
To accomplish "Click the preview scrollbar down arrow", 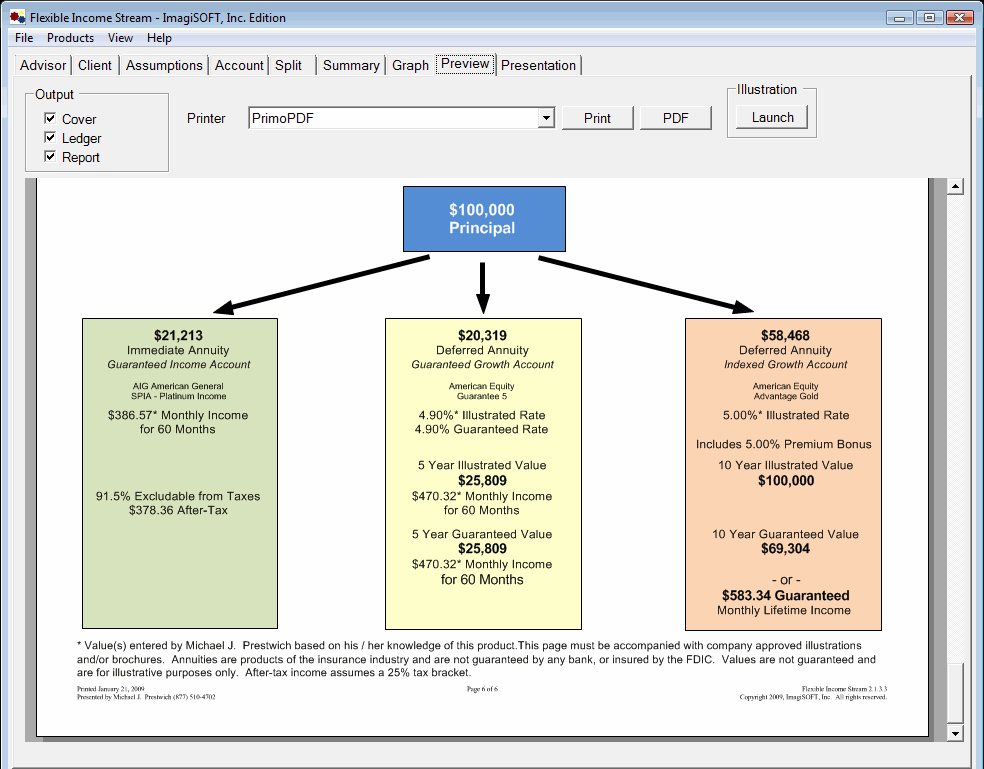I will click(955, 733).
